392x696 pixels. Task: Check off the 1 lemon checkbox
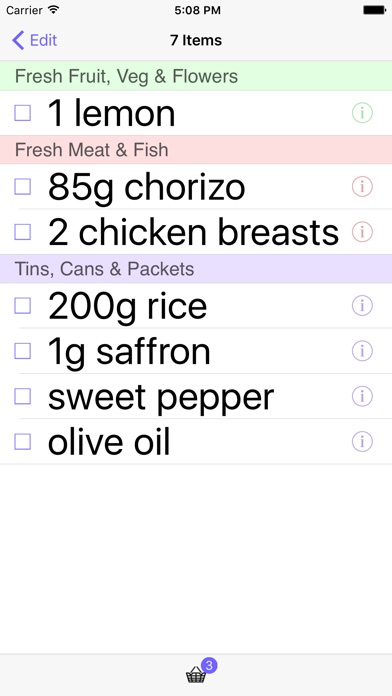tap(23, 113)
